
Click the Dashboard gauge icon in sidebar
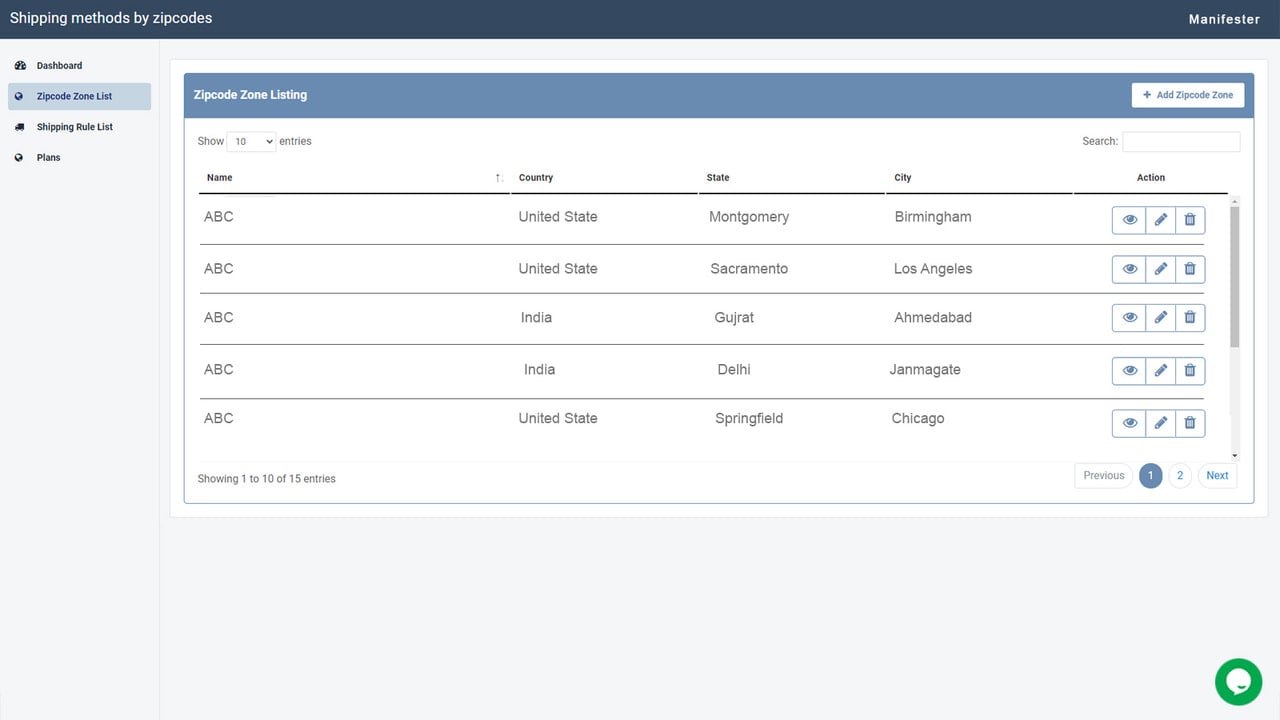[x=20, y=66]
